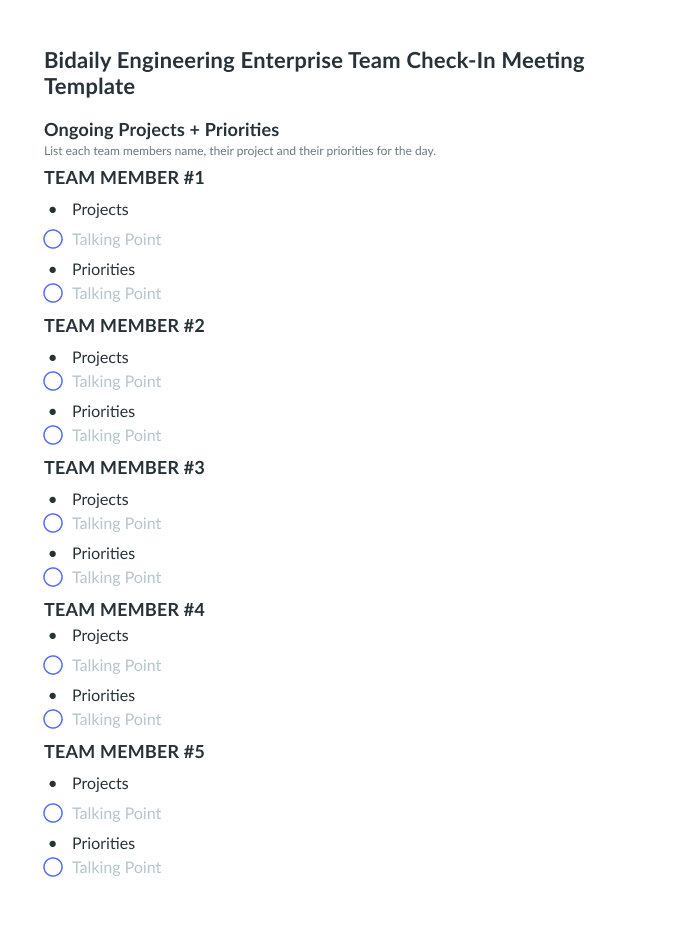The height and width of the screenshot is (932, 684).
Task: Select the TEAM MEMBER #5 heading
Action: (124, 752)
